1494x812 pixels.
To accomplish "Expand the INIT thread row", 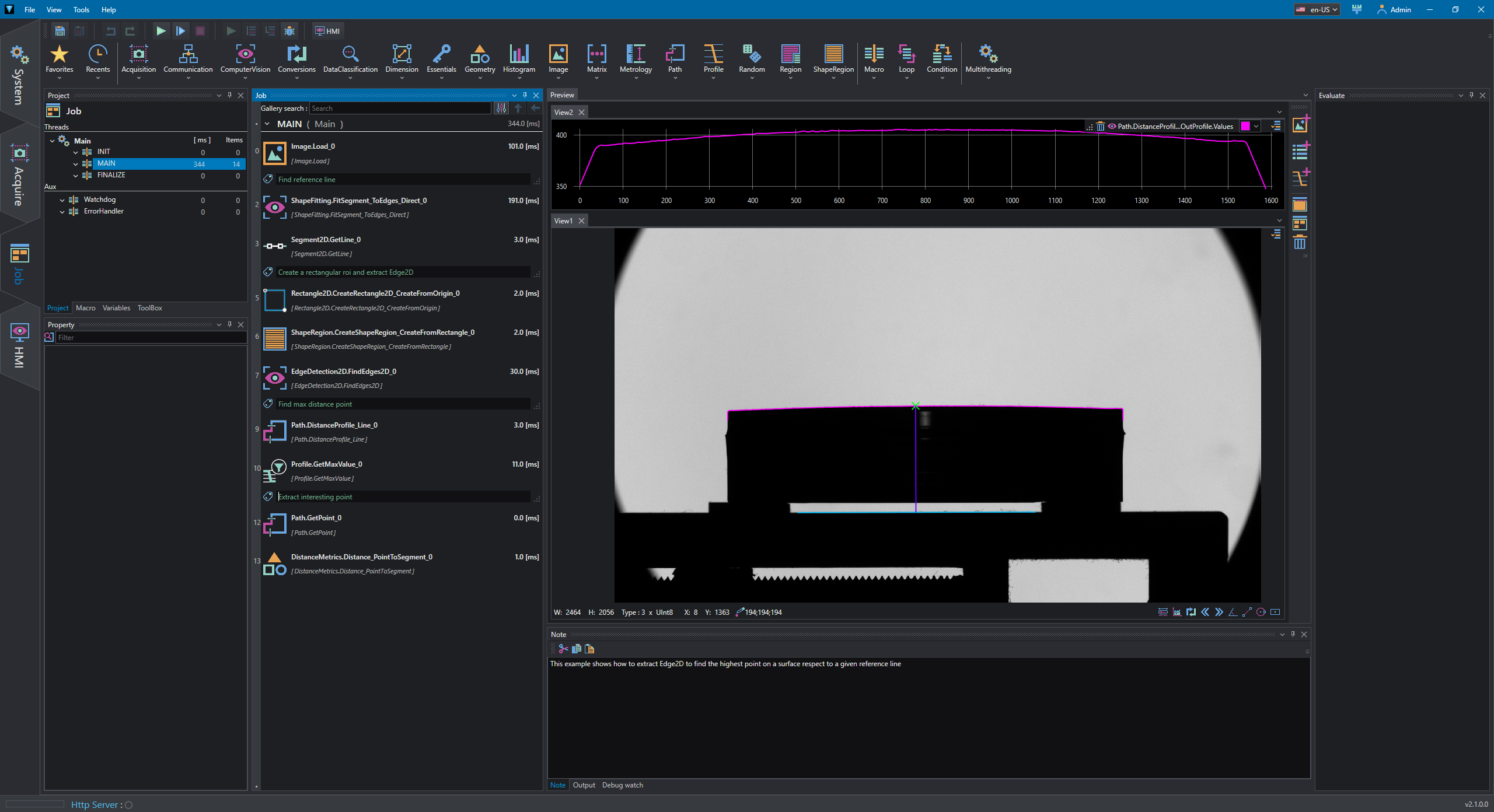I will (75, 152).
